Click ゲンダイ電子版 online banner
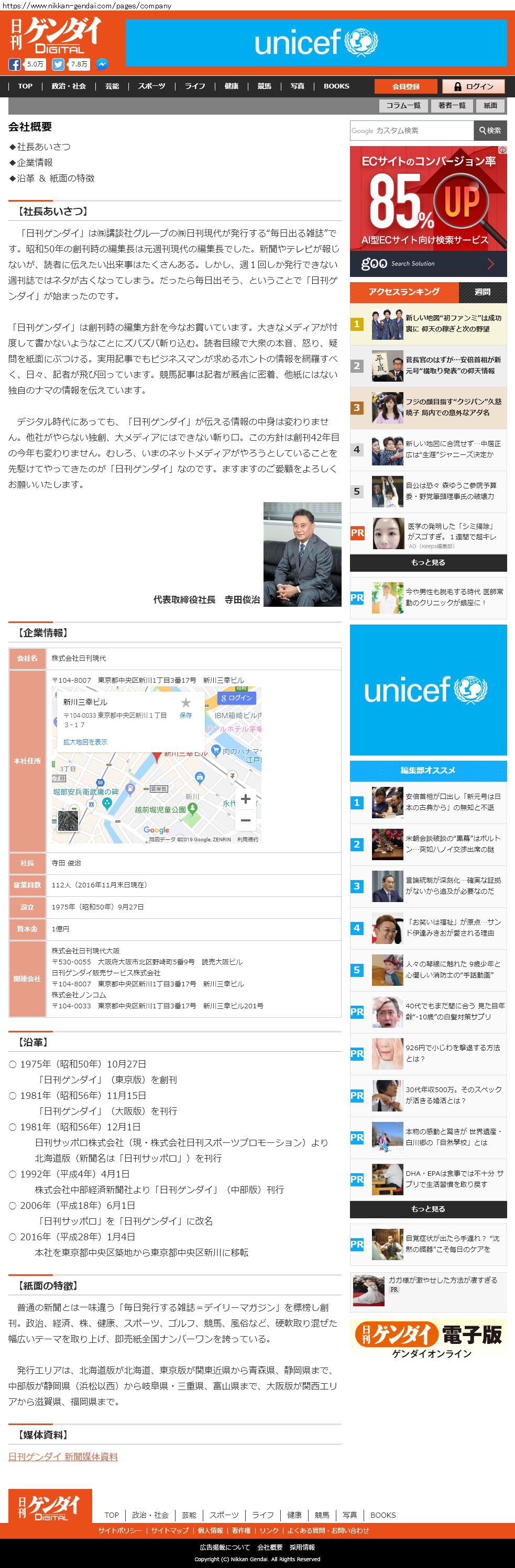 [429, 1340]
